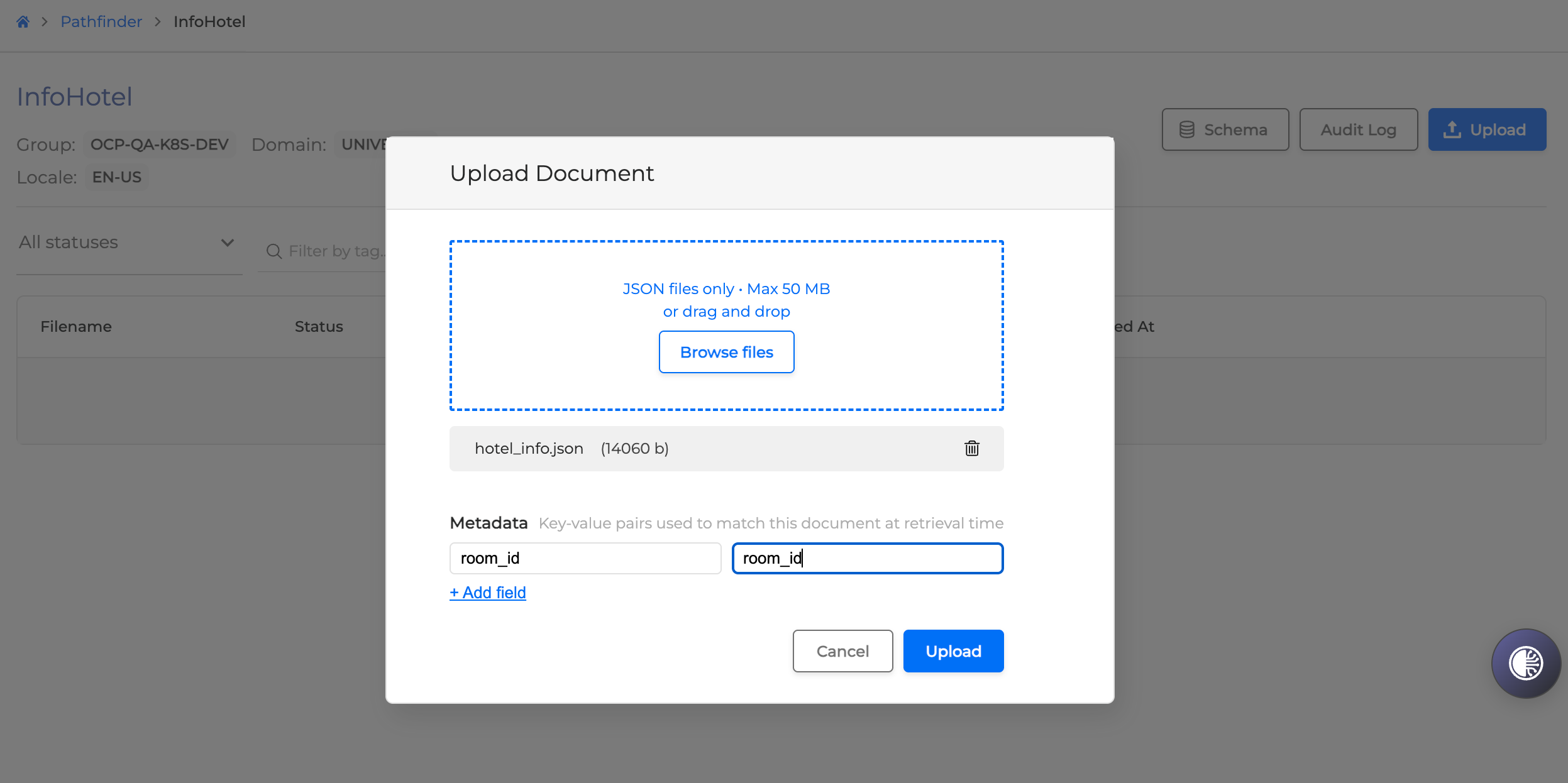Screen dimensions: 1568x783
Task: Collapse All statuses using its chevron
Action: pyautogui.click(x=227, y=243)
